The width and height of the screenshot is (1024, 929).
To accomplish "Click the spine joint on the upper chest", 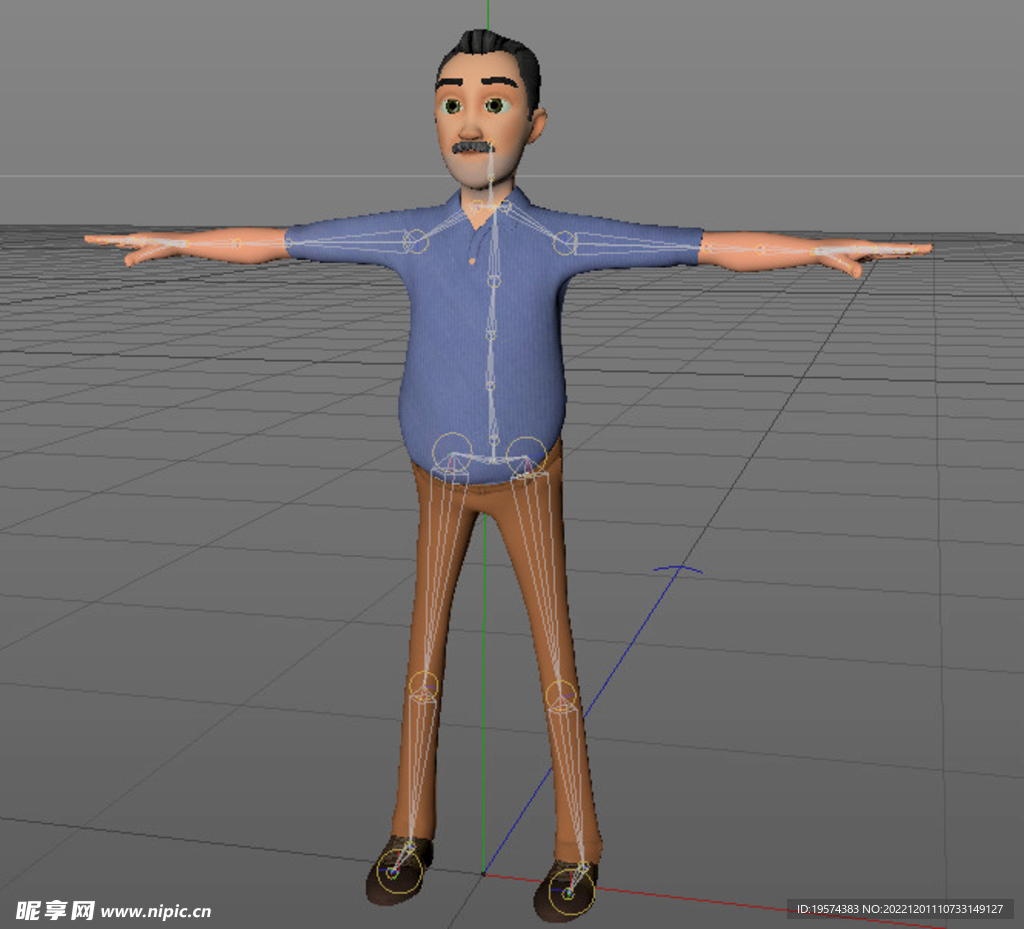I will [492, 282].
